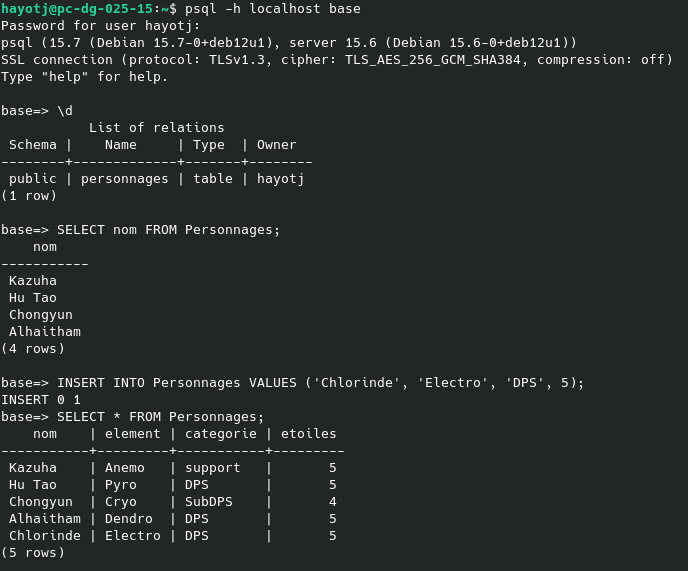Viewport: 688px width, 571px height.
Task: Click the "etoiles" column header
Action: point(308,434)
